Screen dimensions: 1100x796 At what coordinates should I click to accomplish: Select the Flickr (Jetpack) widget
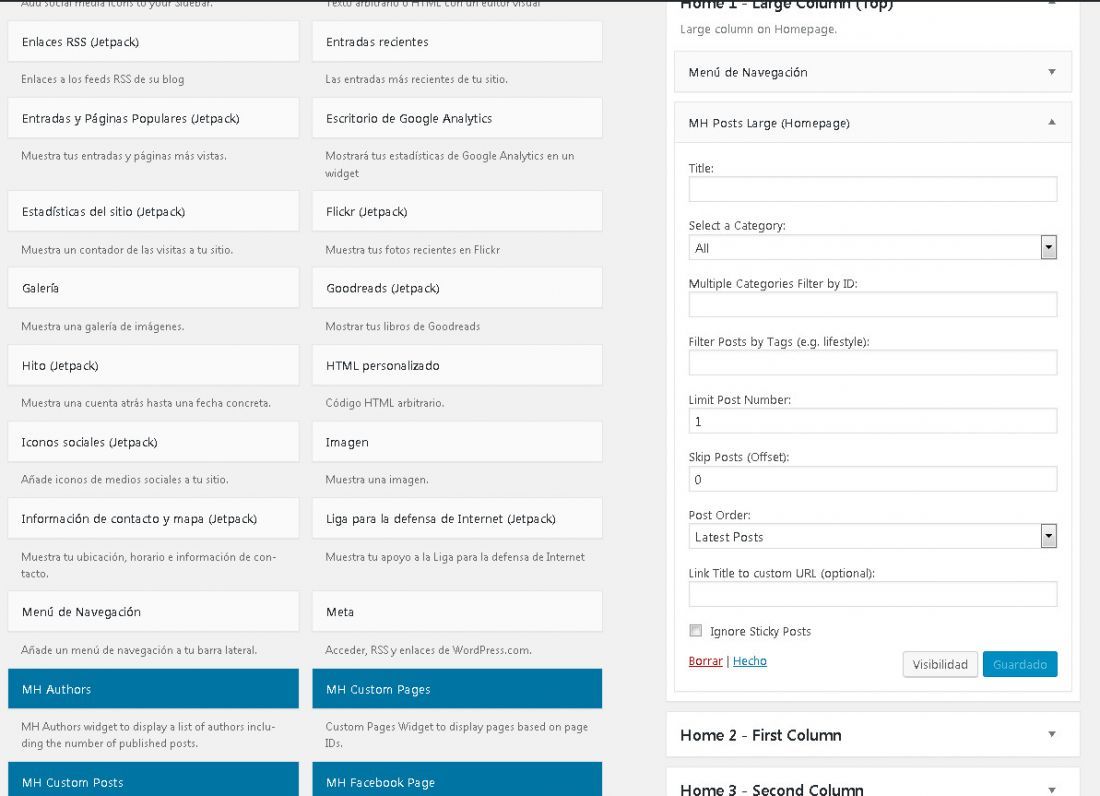tap(457, 211)
